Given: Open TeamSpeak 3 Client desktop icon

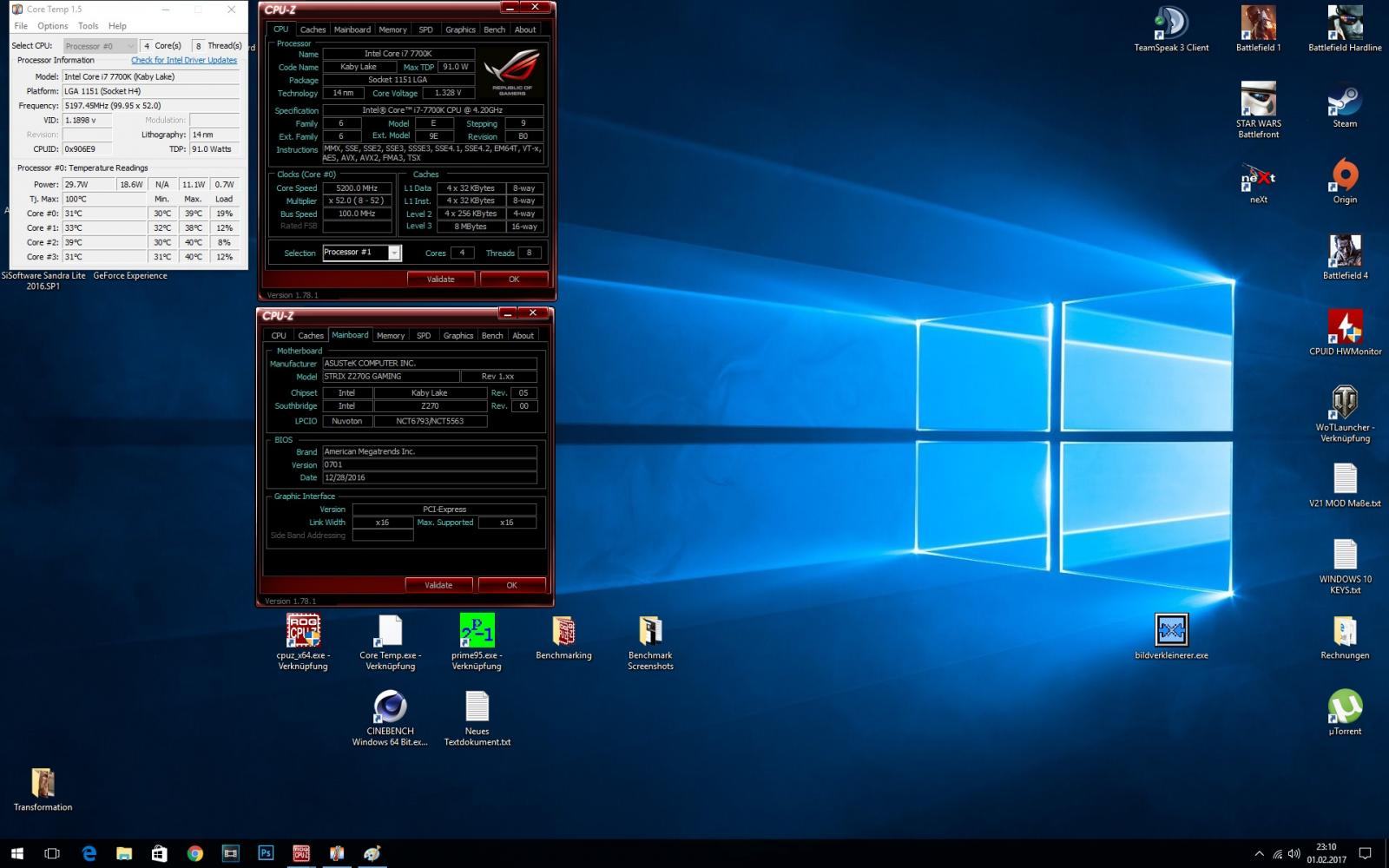Looking at the screenshot, I should click(x=1171, y=29).
